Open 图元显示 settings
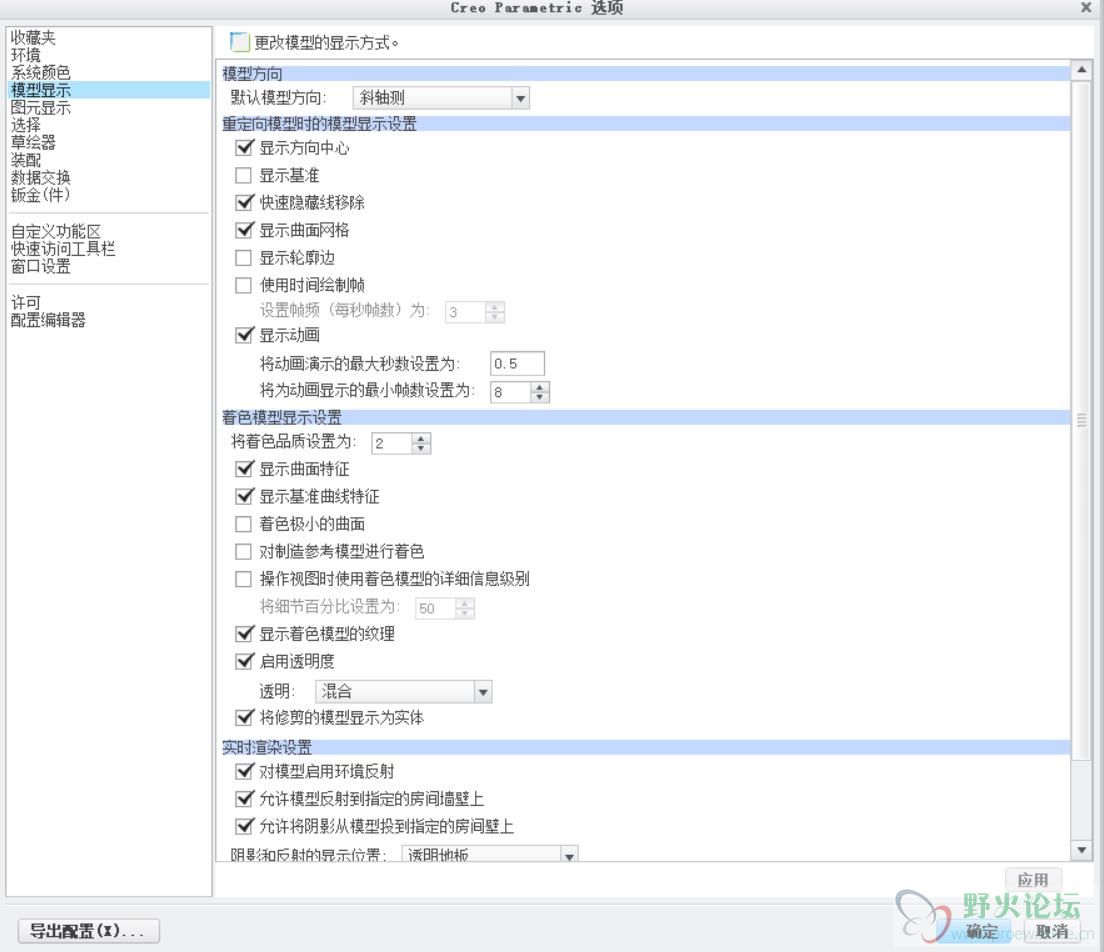The height and width of the screenshot is (952, 1104). 41,108
